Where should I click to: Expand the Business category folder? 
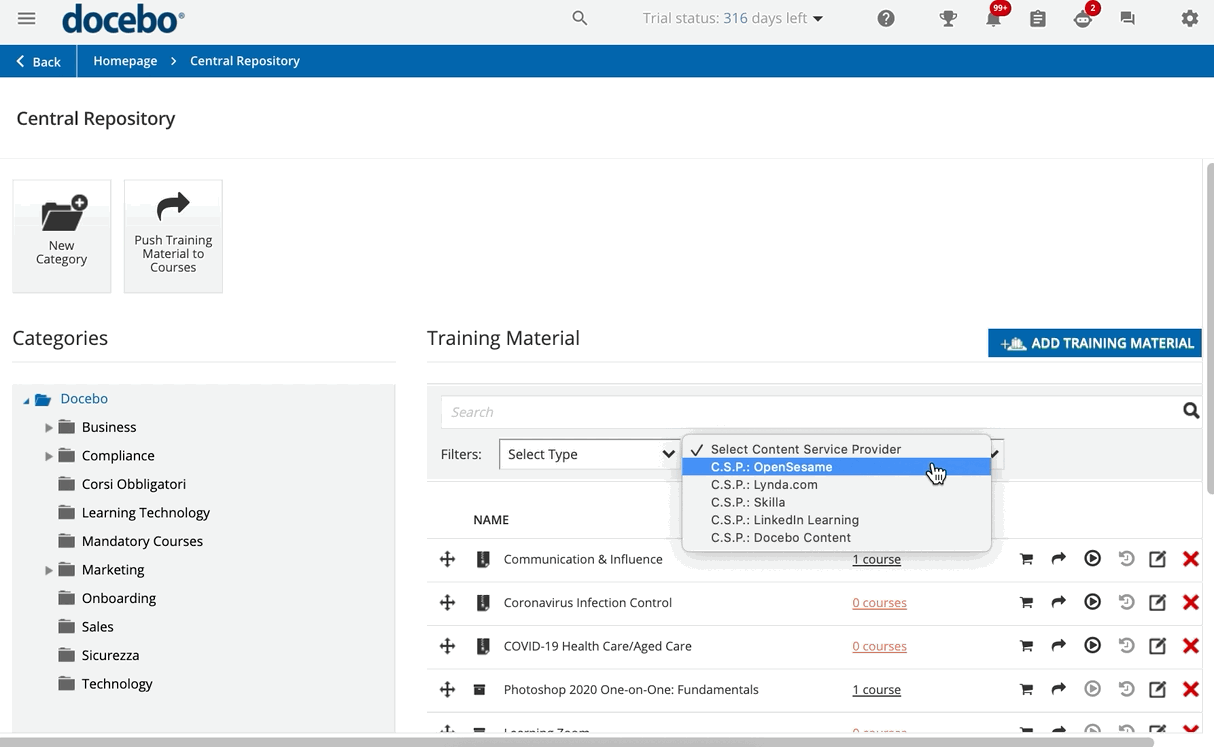(49, 427)
